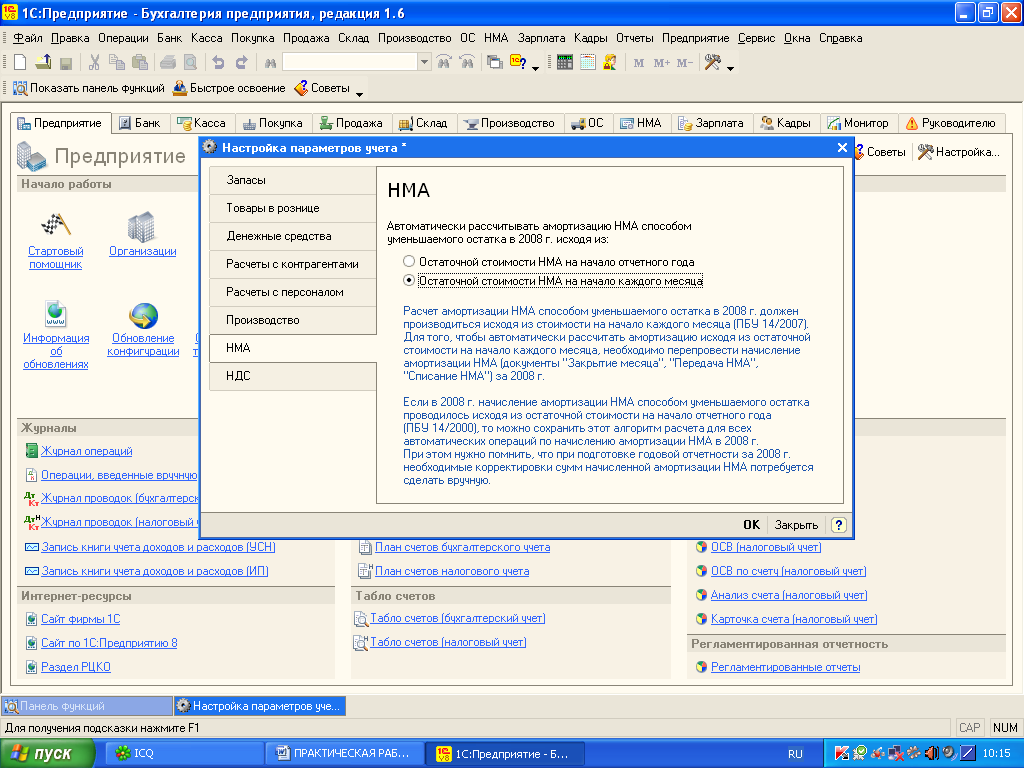Click the M+ memory toolbar button

pyautogui.click(x=661, y=63)
